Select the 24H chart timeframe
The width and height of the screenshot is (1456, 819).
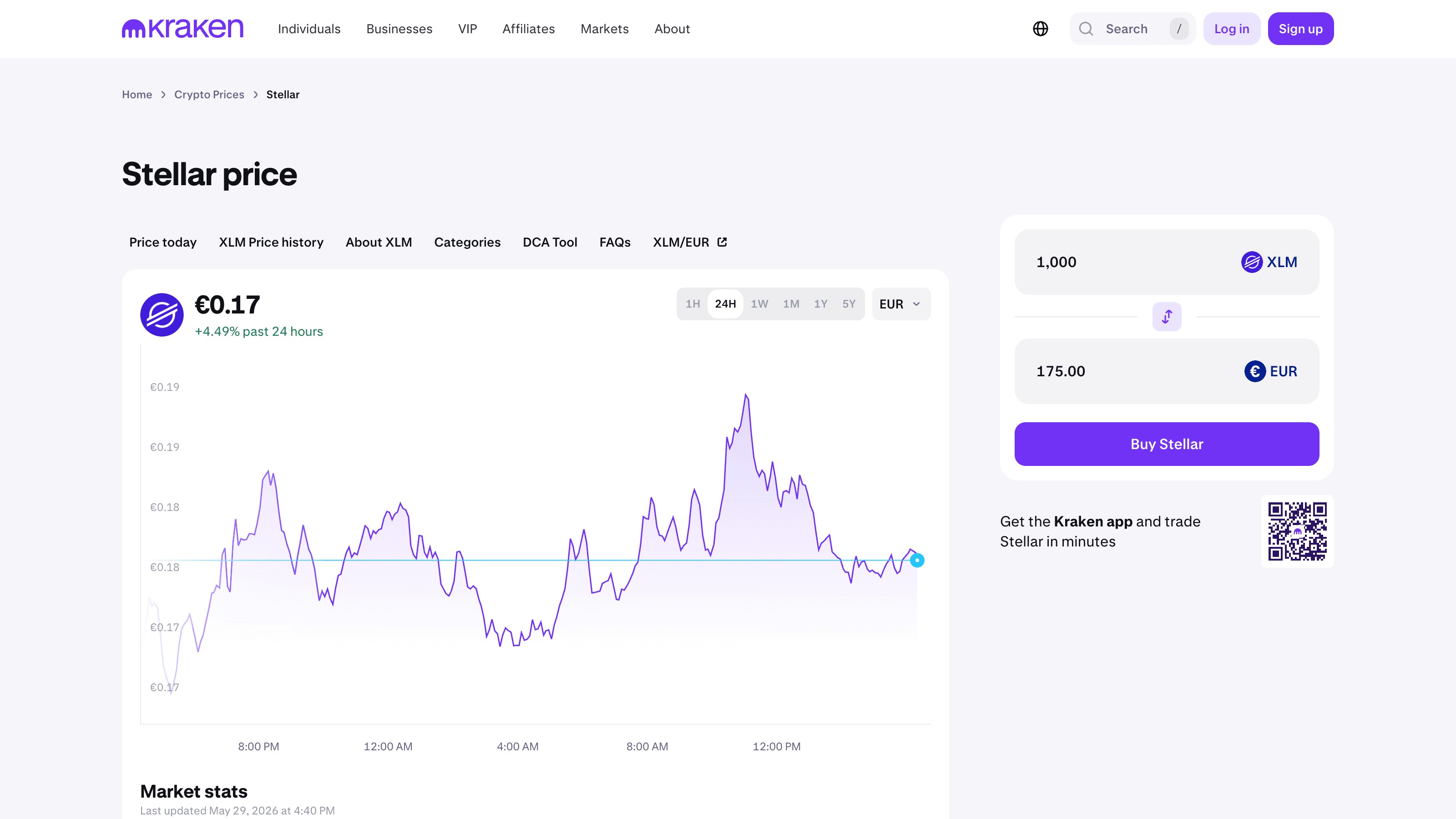[725, 304]
